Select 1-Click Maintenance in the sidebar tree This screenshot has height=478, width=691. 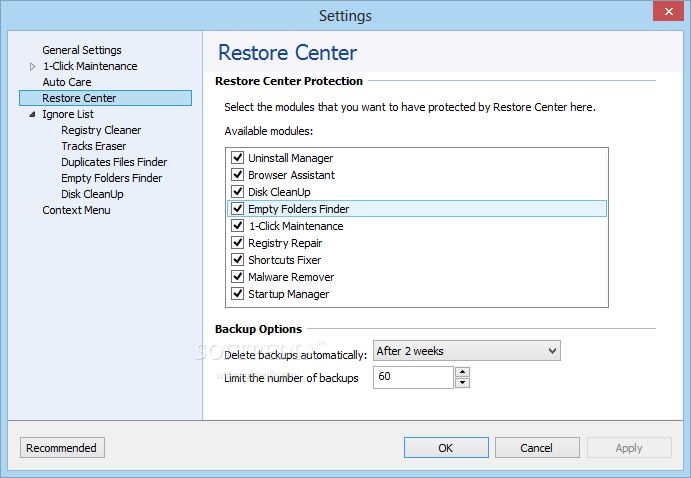pos(90,66)
